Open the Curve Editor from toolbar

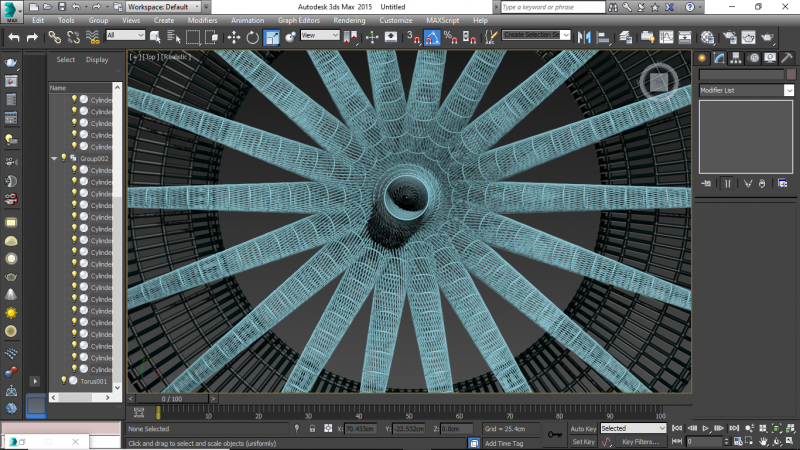tap(666, 37)
